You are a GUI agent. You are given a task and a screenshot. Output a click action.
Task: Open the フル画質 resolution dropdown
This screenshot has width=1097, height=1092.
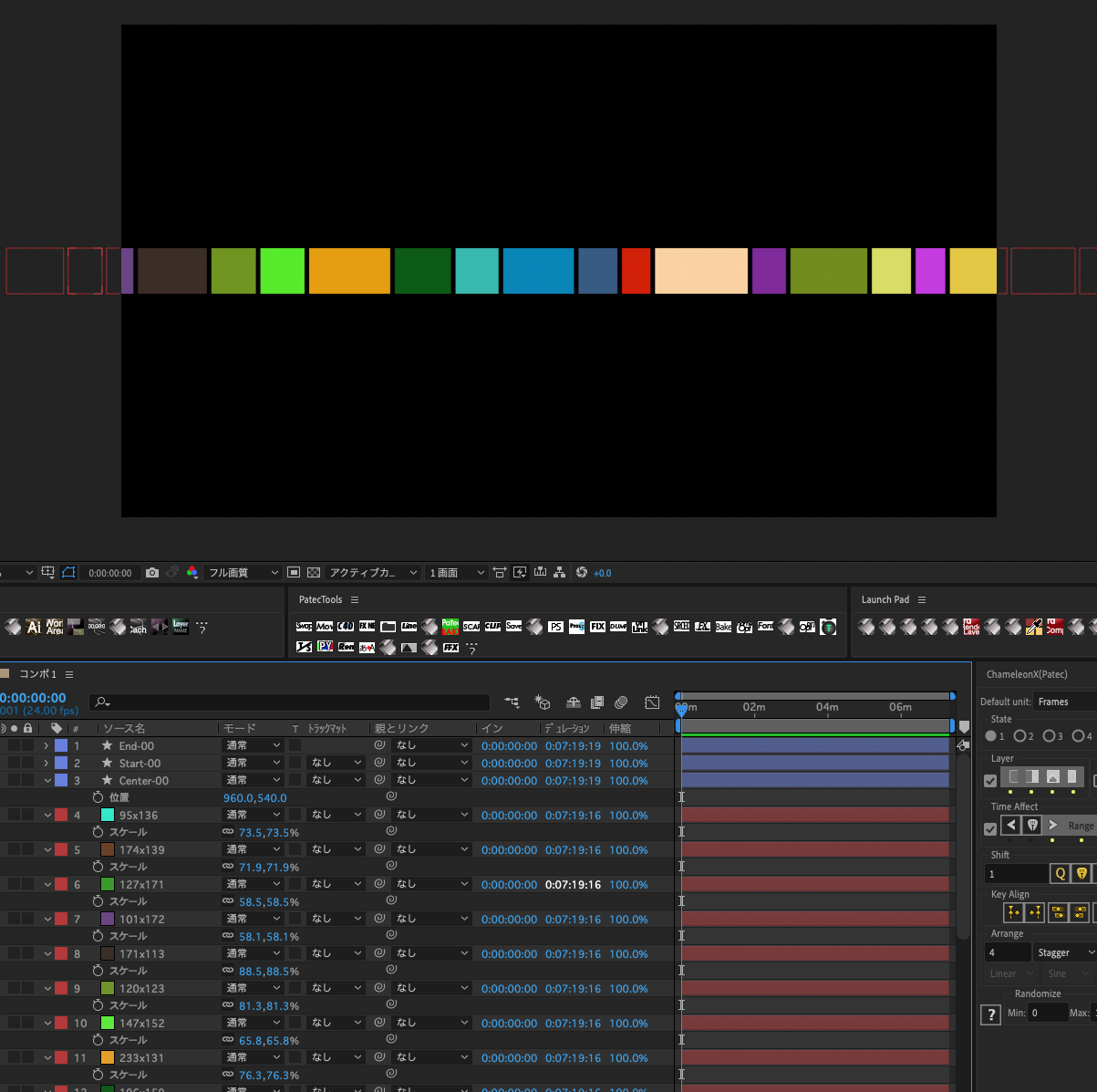click(x=243, y=573)
